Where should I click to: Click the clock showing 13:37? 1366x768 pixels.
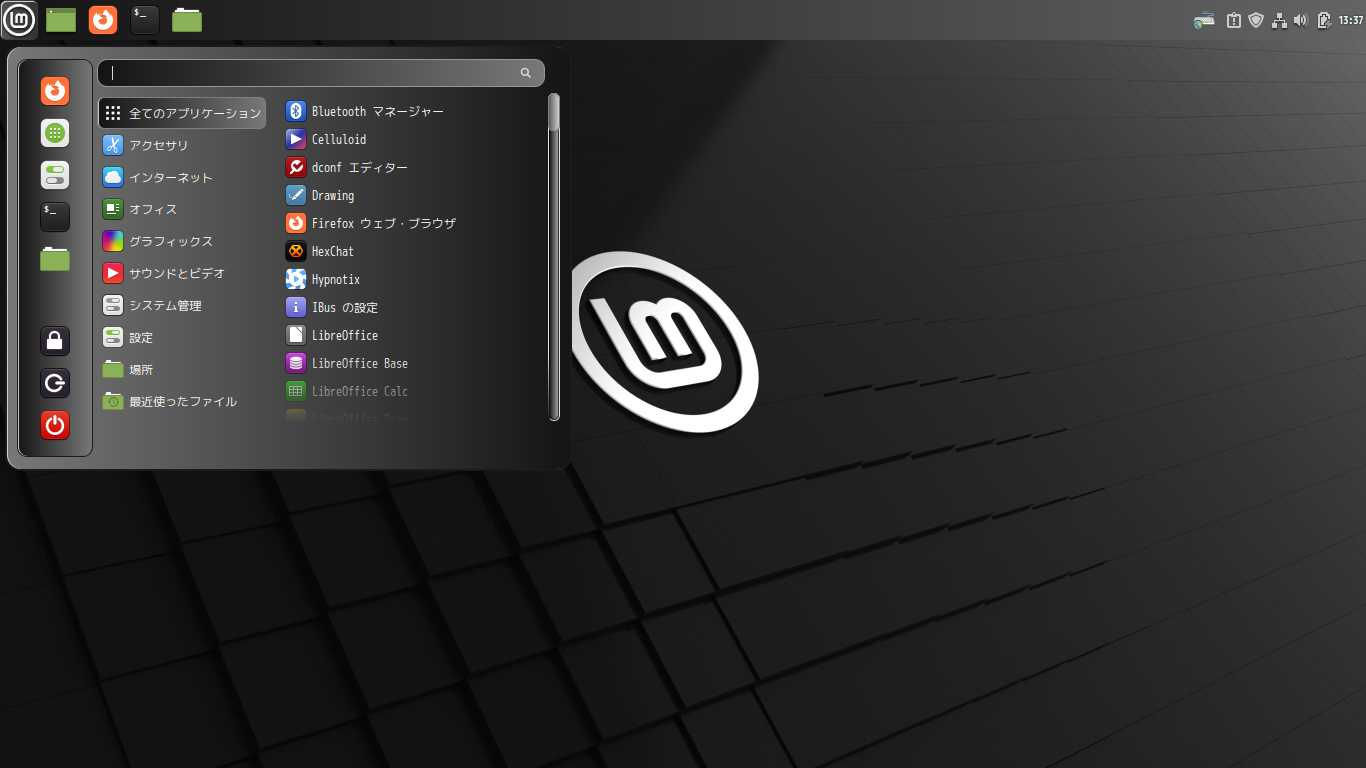click(x=1350, y=20)
